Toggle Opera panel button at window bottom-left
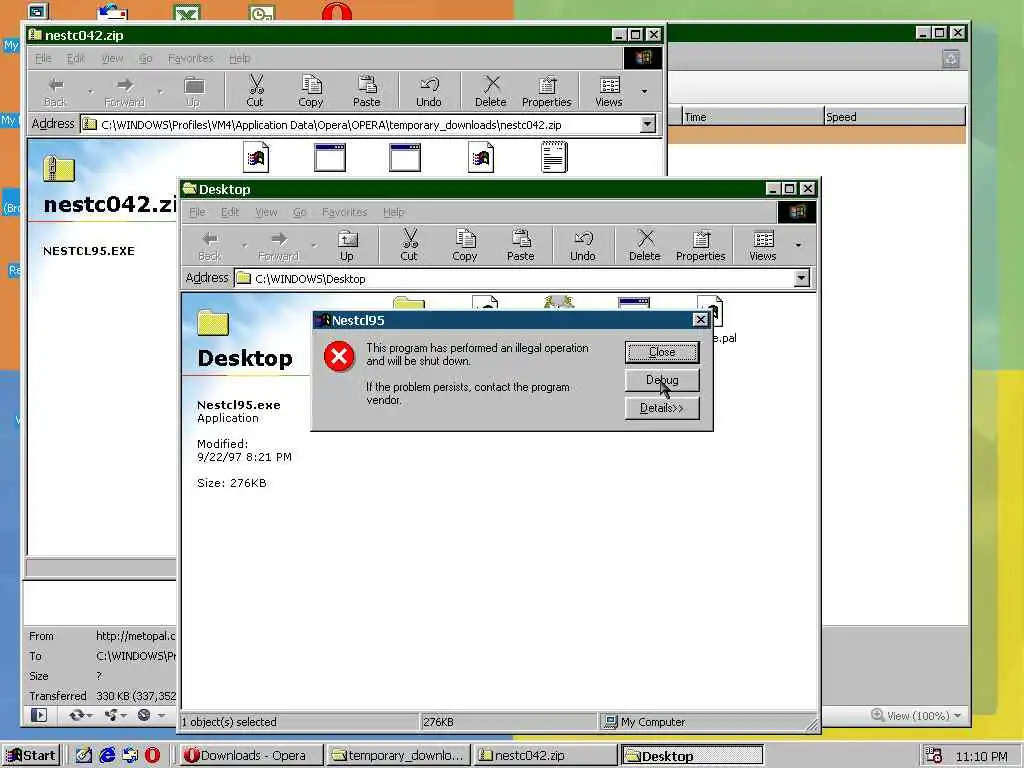The image size is (1024, 768). (x=39, y=715)
